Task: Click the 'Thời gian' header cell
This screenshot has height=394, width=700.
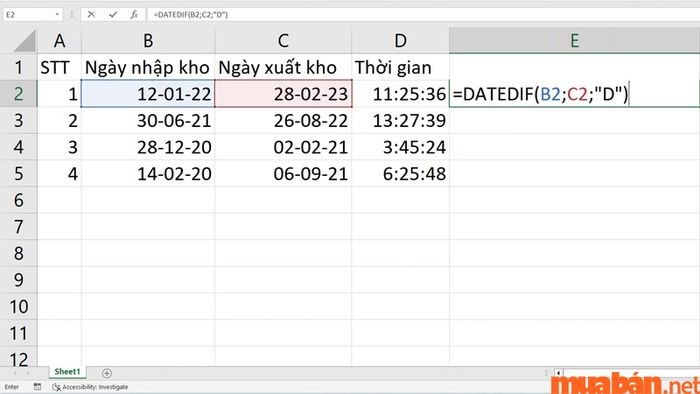Action: pyautogui.click(x=400, y=67)
